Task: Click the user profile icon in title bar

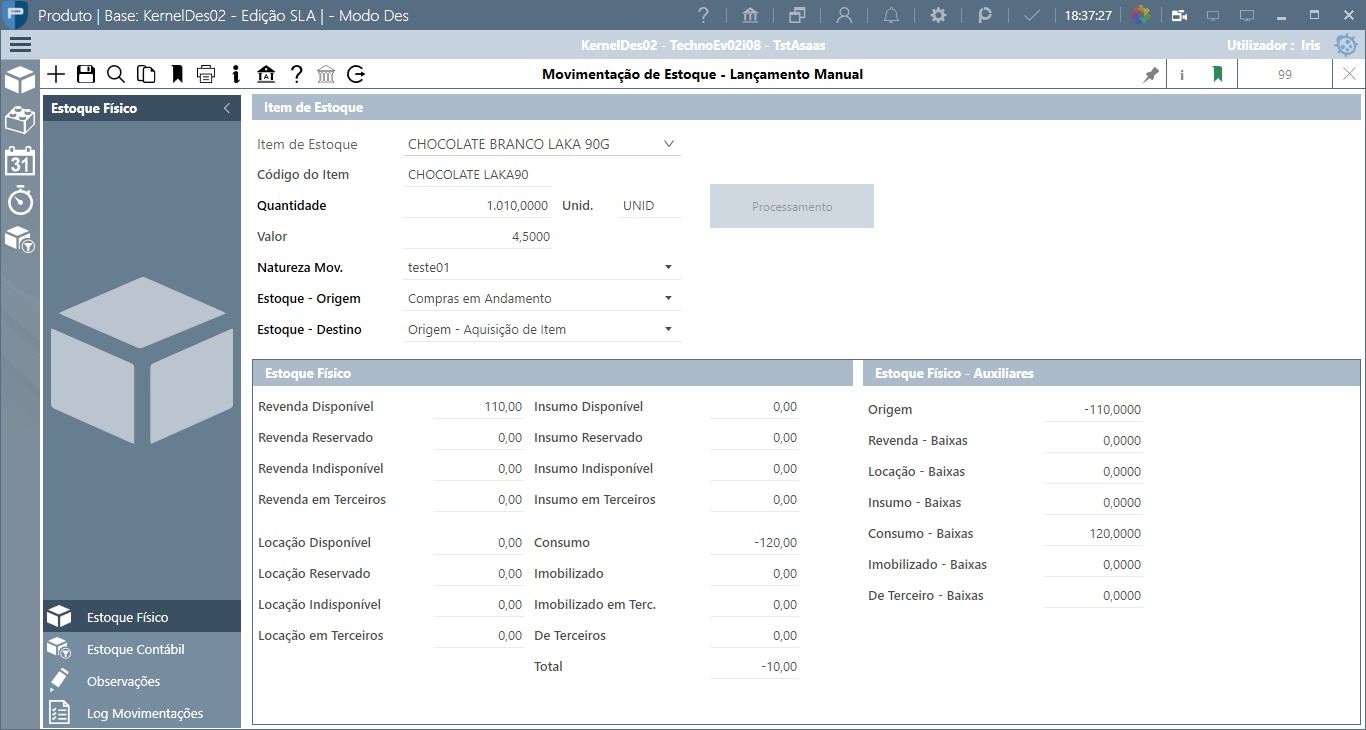Action: click(x=844, y=15)
